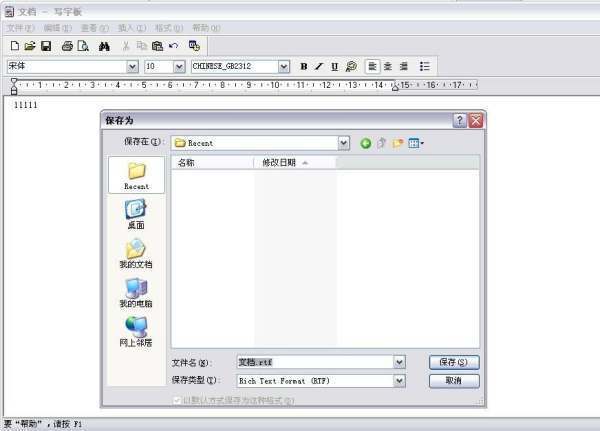
Task: Click the New document toolbar icon
Action: click(15, 46)
